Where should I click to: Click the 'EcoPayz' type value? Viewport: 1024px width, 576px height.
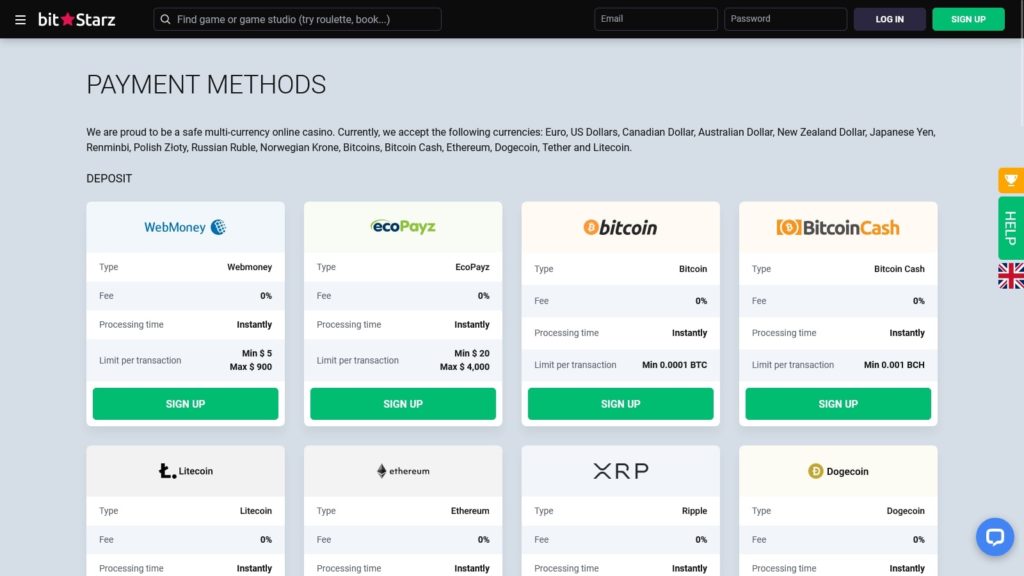[x=472, y=267]
